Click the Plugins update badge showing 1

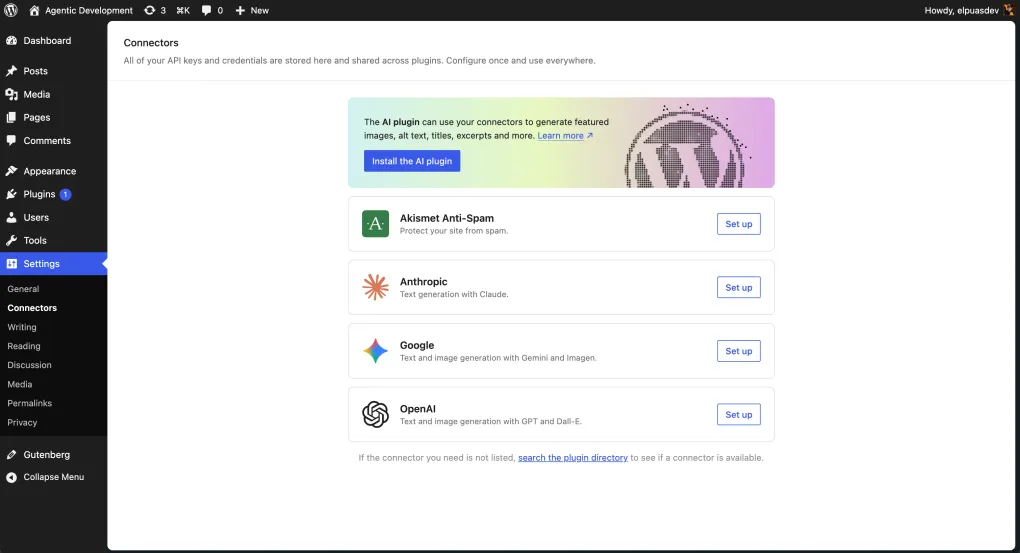(x=65, y=195)
